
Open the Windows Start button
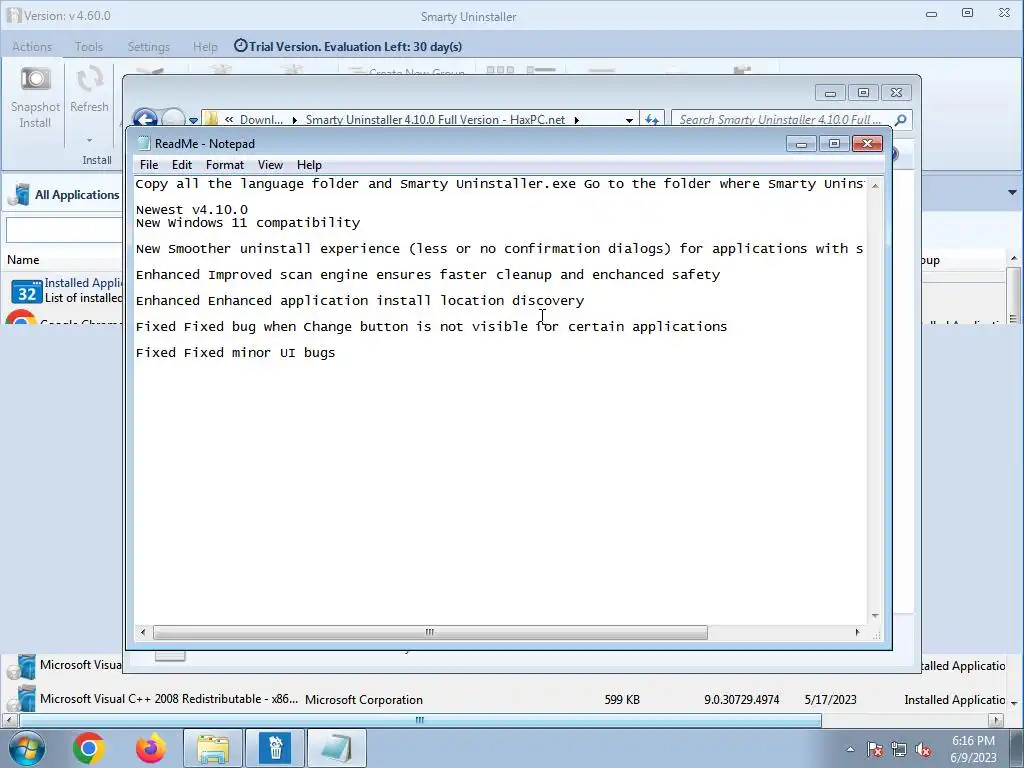click(26, 748)
